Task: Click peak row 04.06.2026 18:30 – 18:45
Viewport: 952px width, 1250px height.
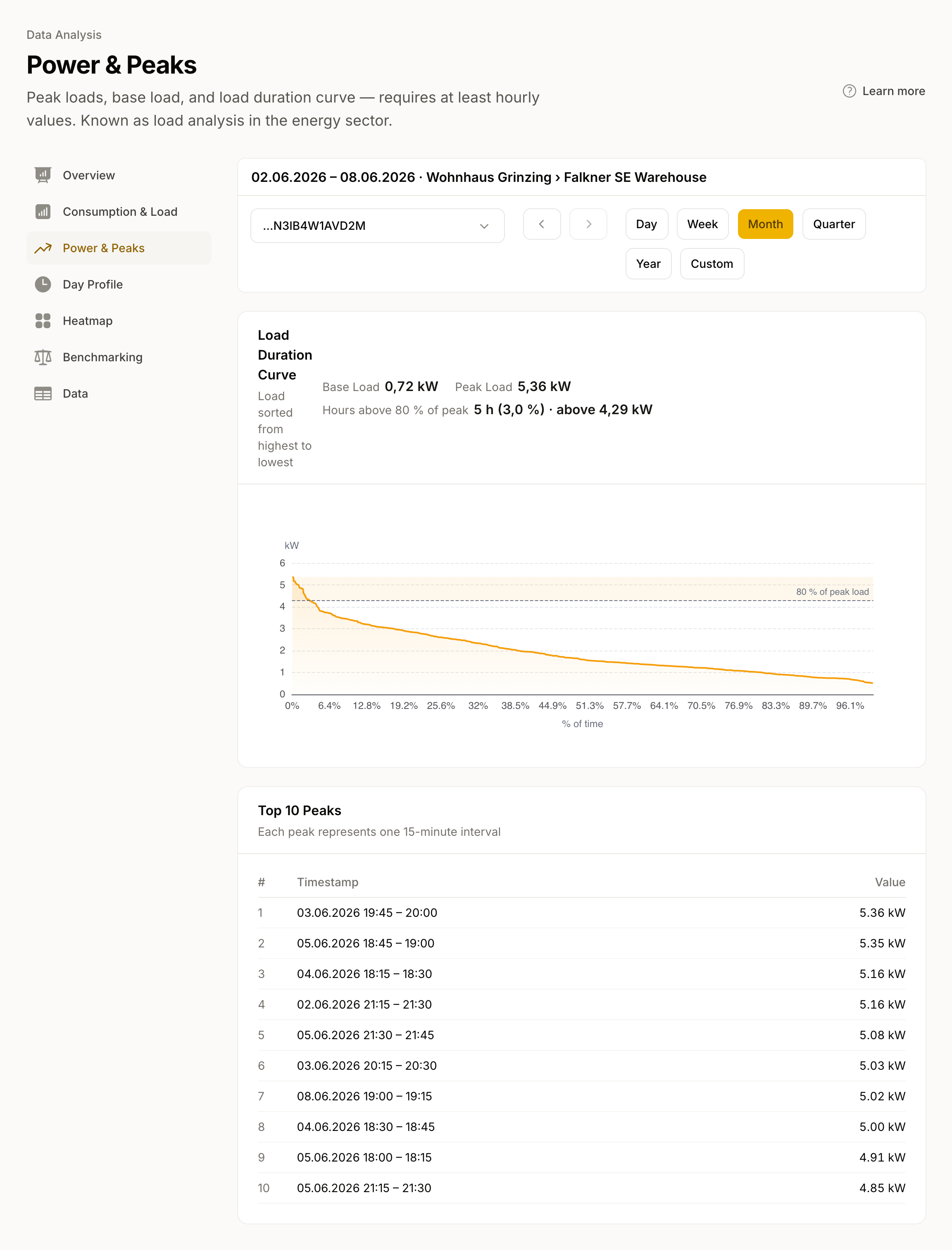Action: coord(581,1127)
